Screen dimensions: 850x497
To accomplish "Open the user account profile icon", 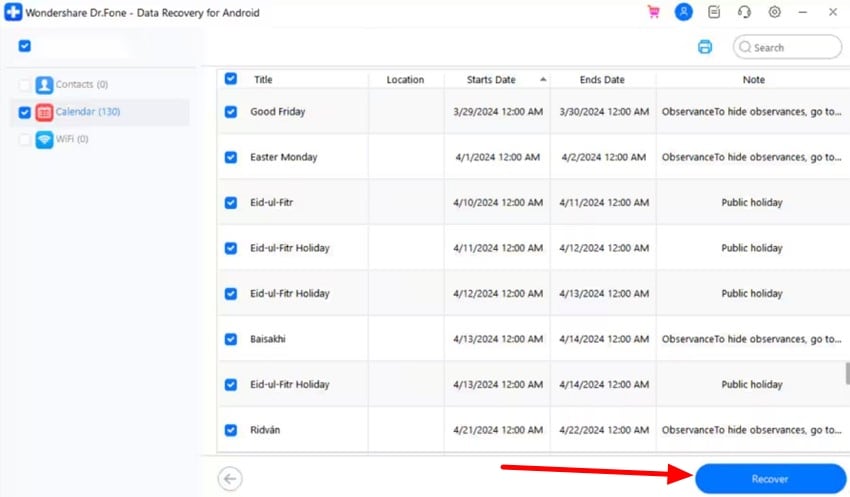I will tap(684, 12).
